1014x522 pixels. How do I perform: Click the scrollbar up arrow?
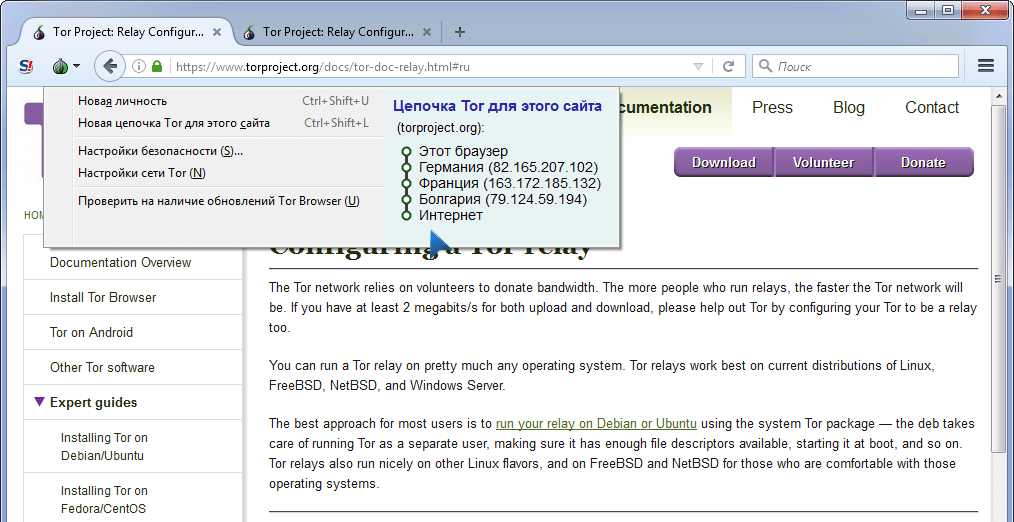(x=998, y=96)
